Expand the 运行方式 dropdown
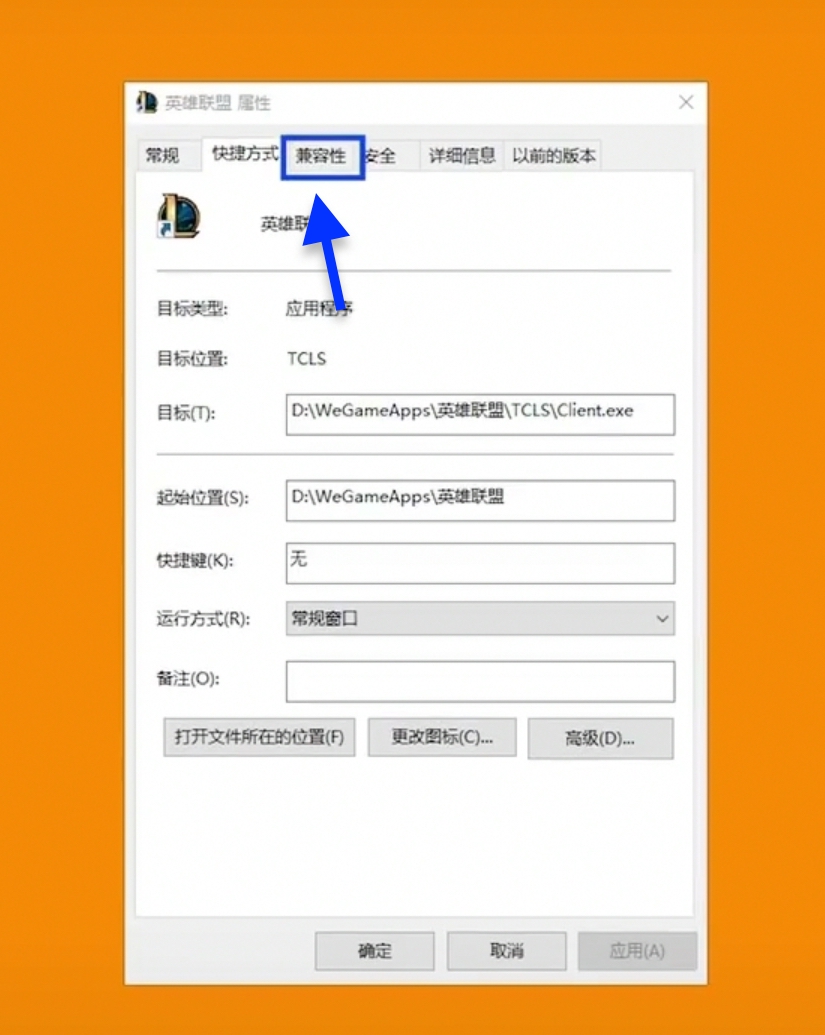This screenshot has width=825, height=1035. (480, 618)
